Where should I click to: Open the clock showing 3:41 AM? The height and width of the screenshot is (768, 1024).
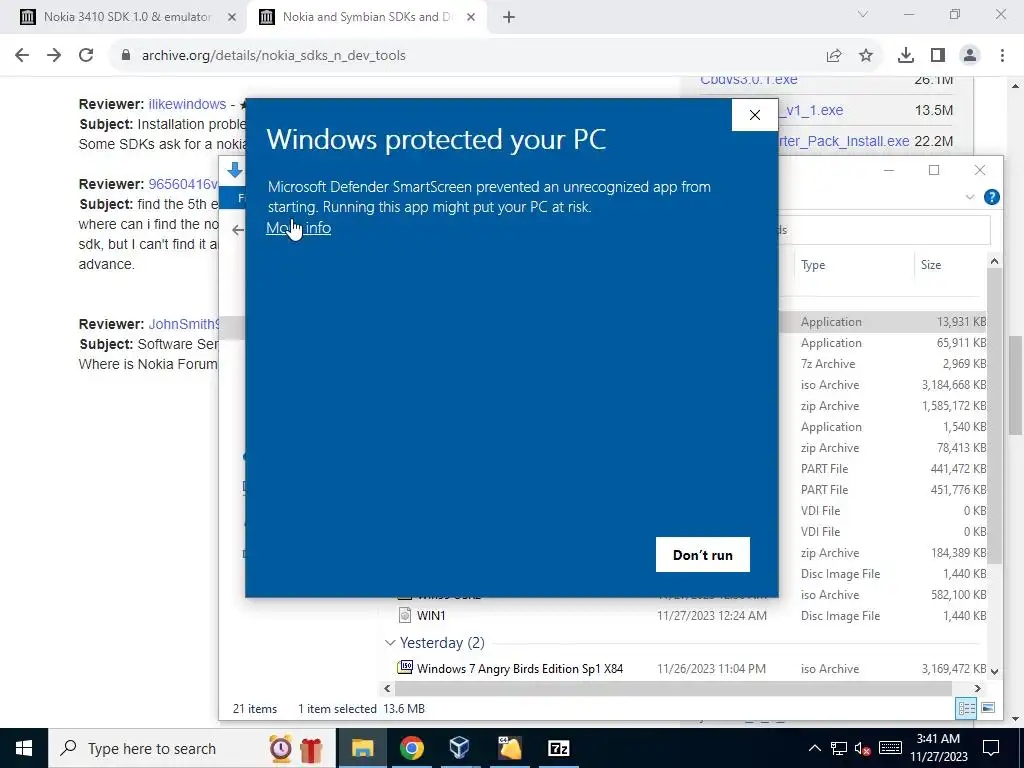click(x=938, y=748)
